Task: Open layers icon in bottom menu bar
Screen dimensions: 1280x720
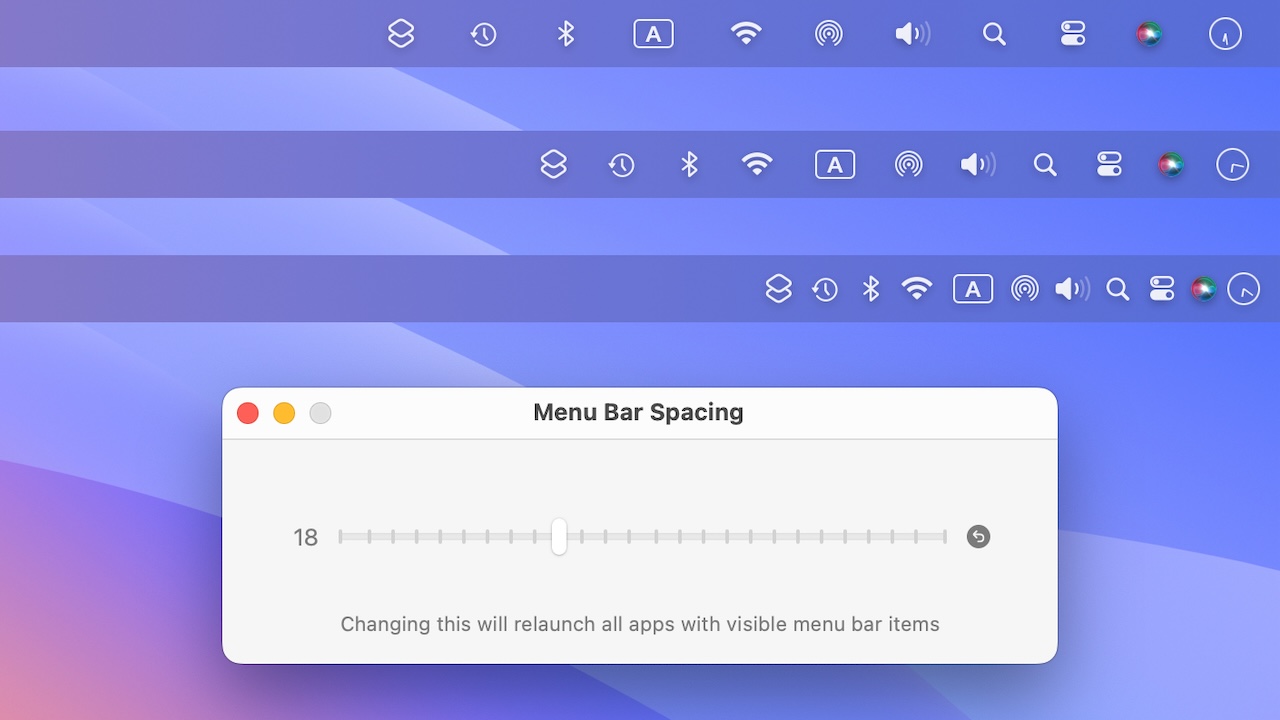Action: tap(779, 289)
